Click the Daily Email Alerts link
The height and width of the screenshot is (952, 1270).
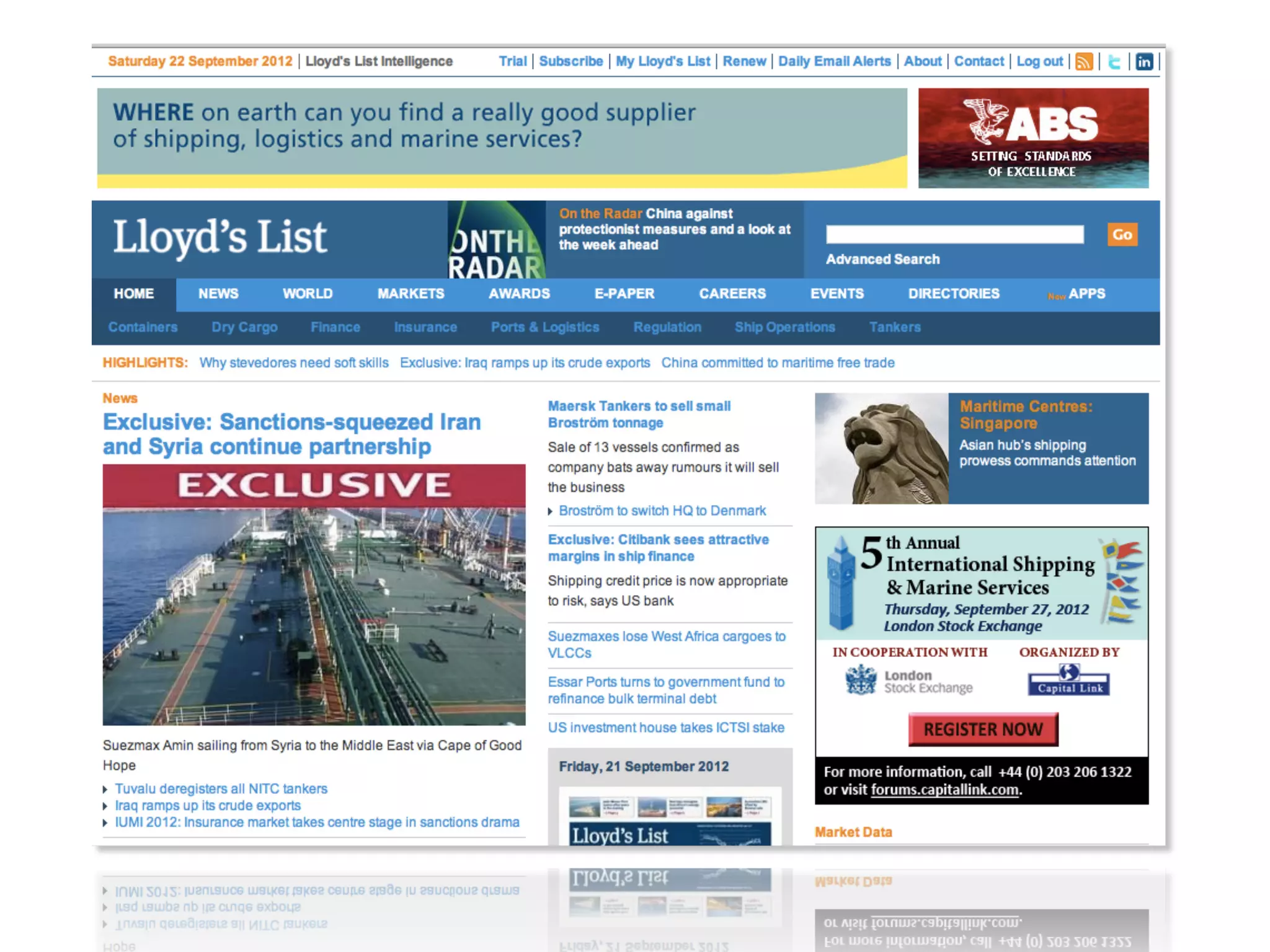point(834,61)
